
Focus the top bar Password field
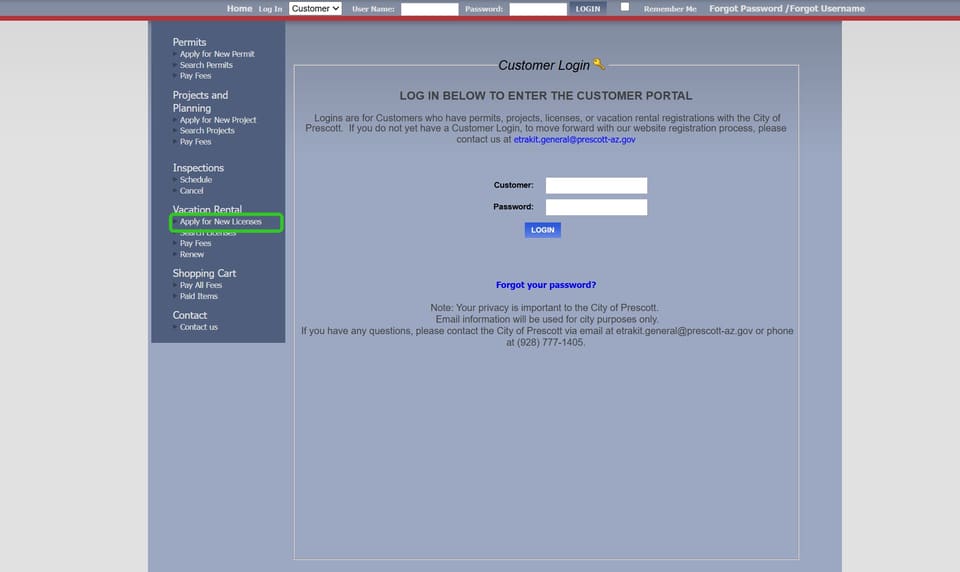point(538,9)
